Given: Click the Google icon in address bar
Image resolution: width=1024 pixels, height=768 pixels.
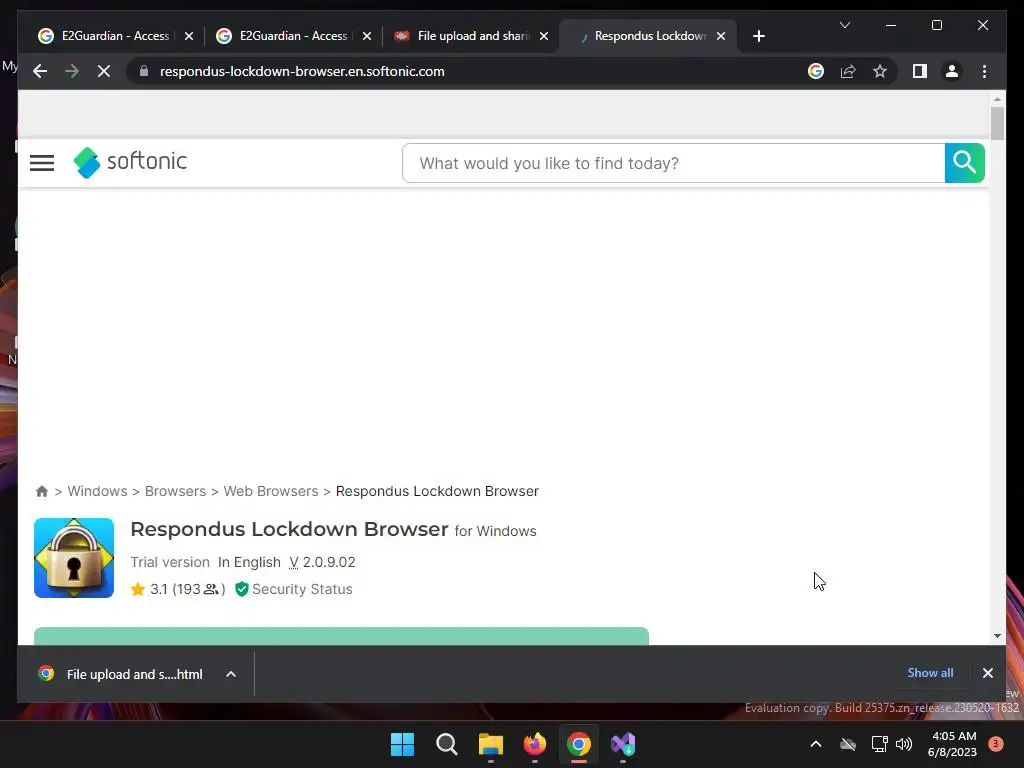Looking at the screenshot, I should pyautogui.click(x=816, y=71).
